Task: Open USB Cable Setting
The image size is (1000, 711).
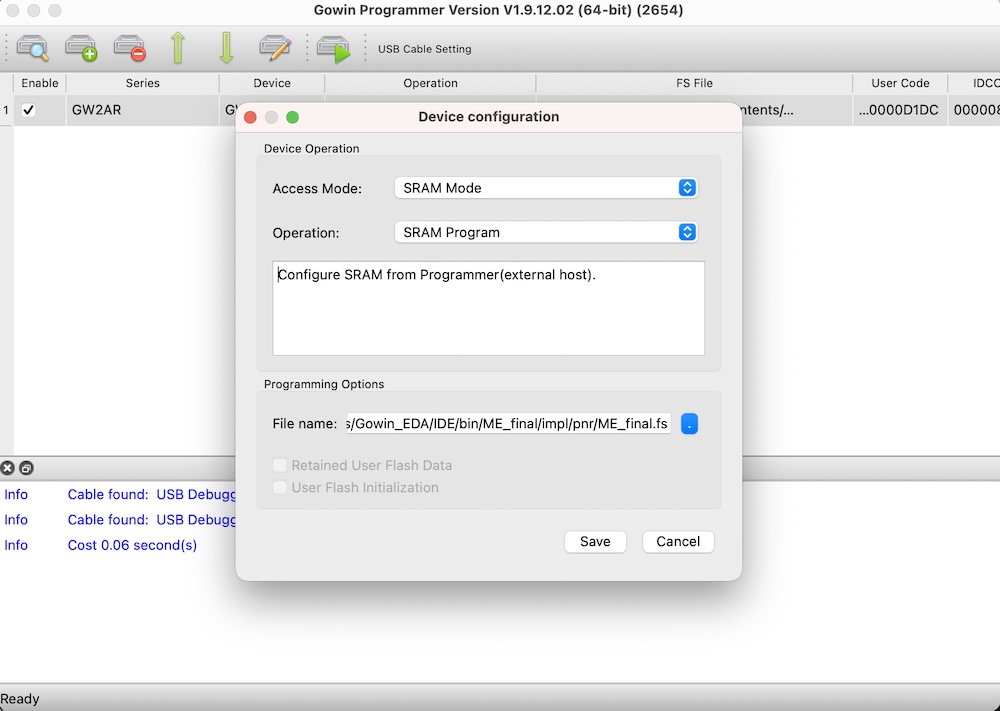Action: tap(424, 49)
